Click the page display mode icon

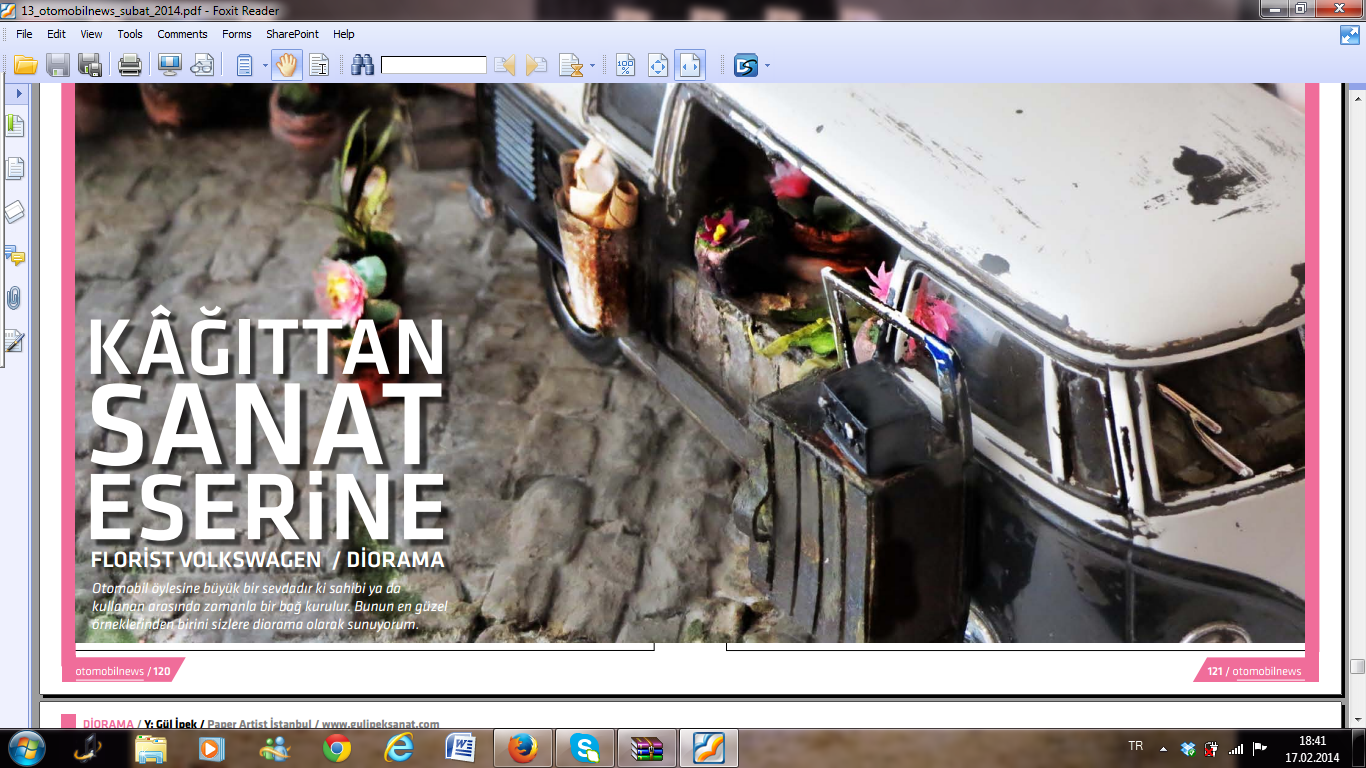click(244, 66)
